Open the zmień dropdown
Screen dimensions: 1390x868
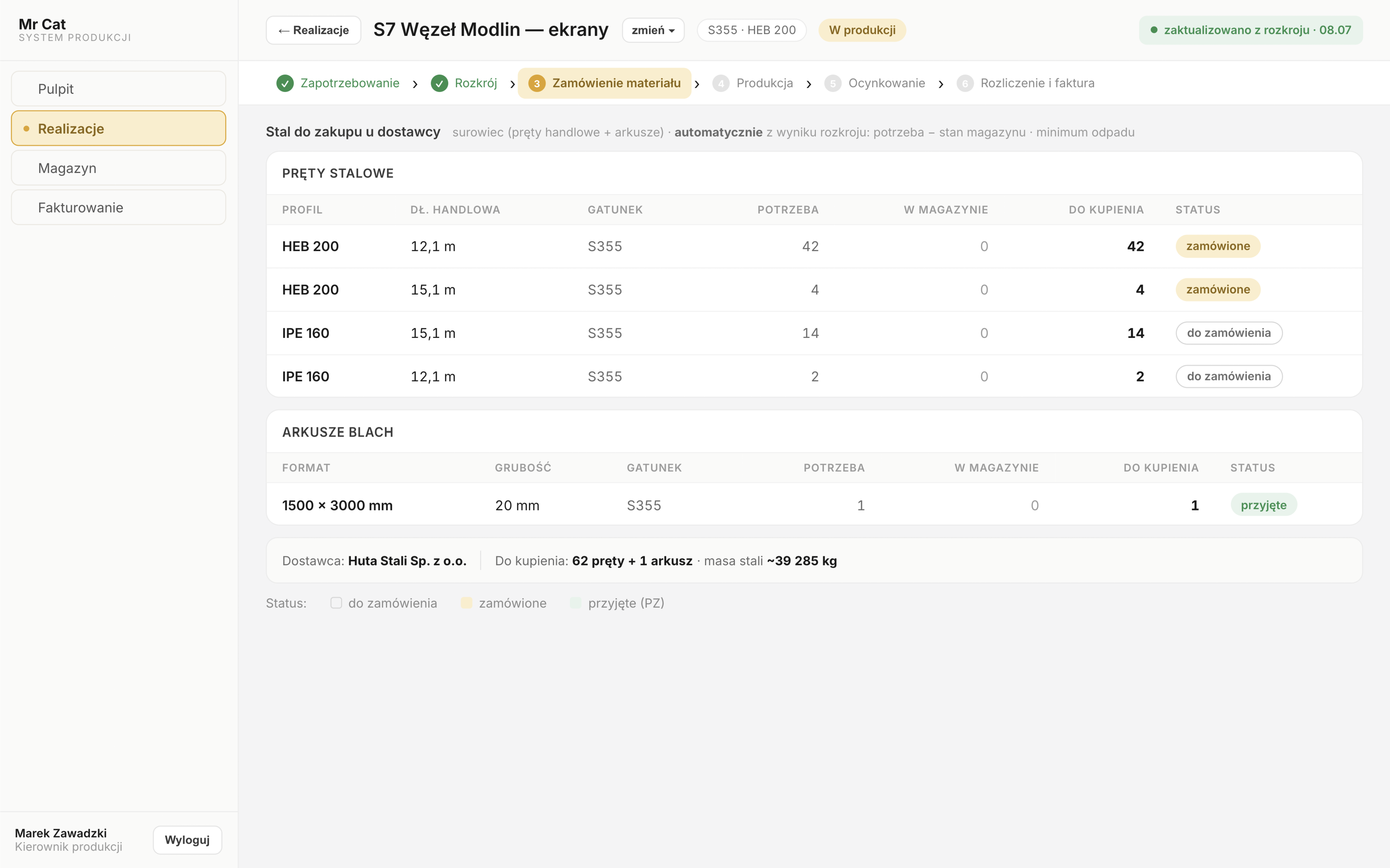click(653, 30)
